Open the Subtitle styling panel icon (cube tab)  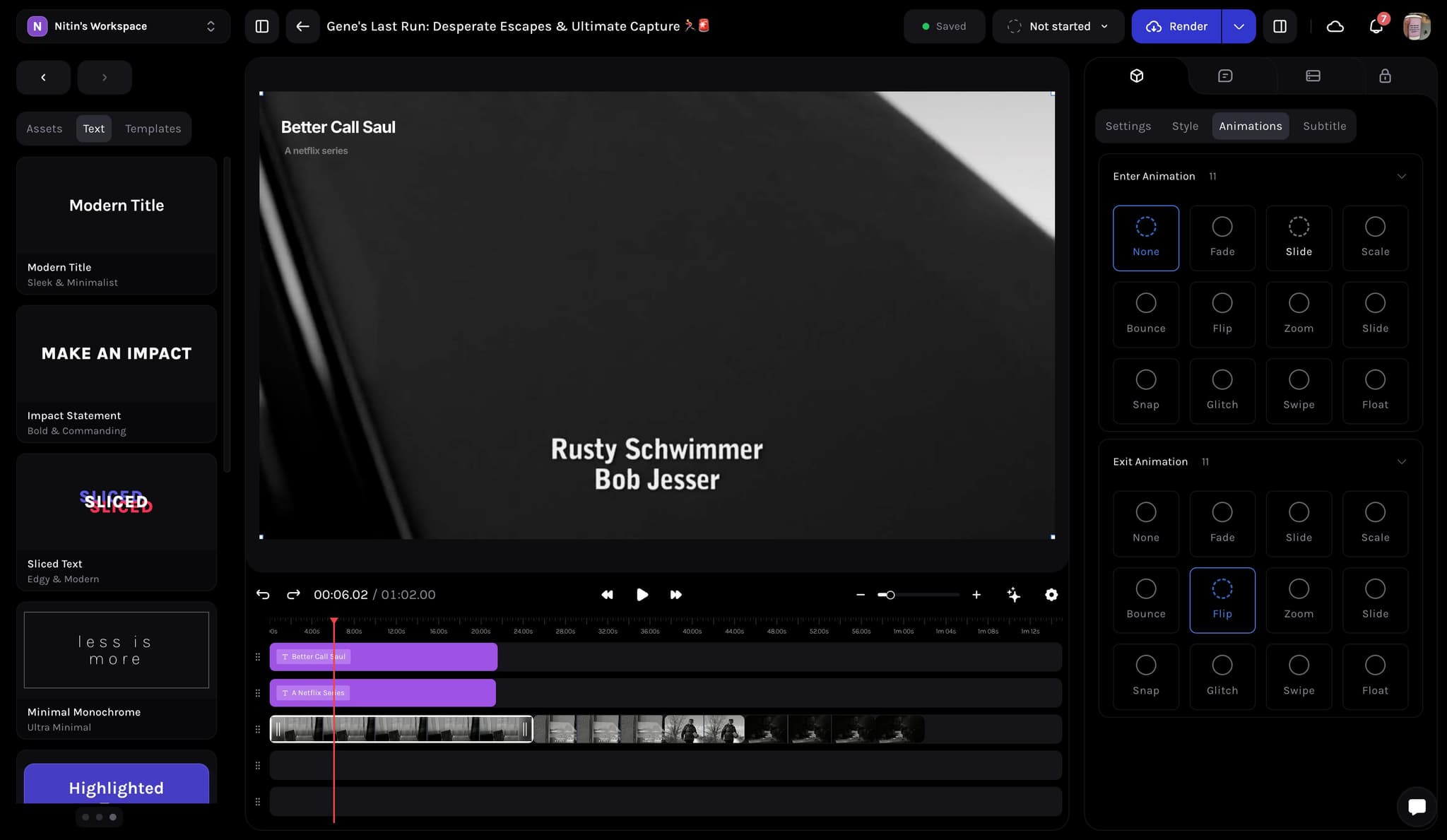tap(1136, 76)
